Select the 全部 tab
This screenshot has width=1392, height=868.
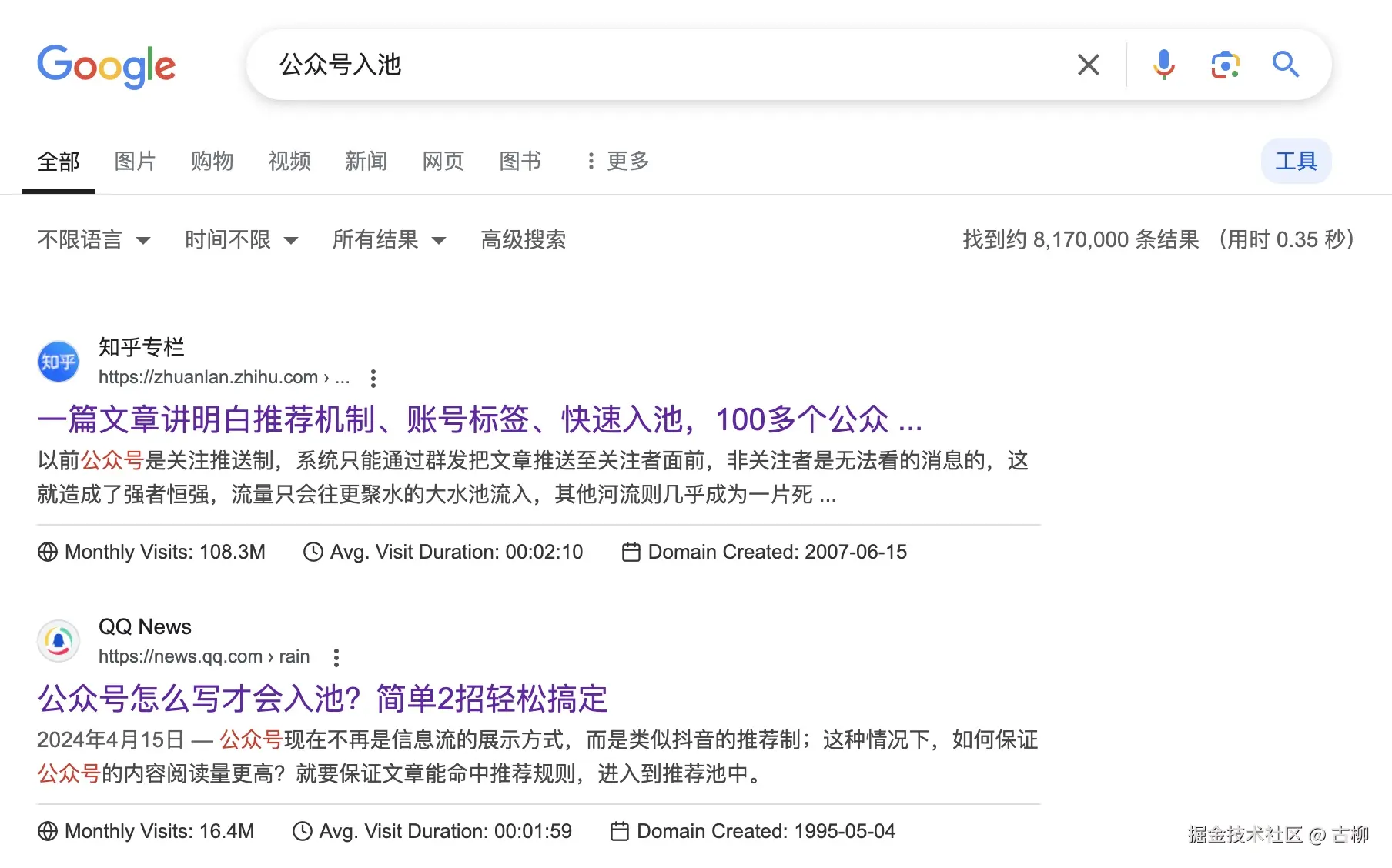(59, 162)
